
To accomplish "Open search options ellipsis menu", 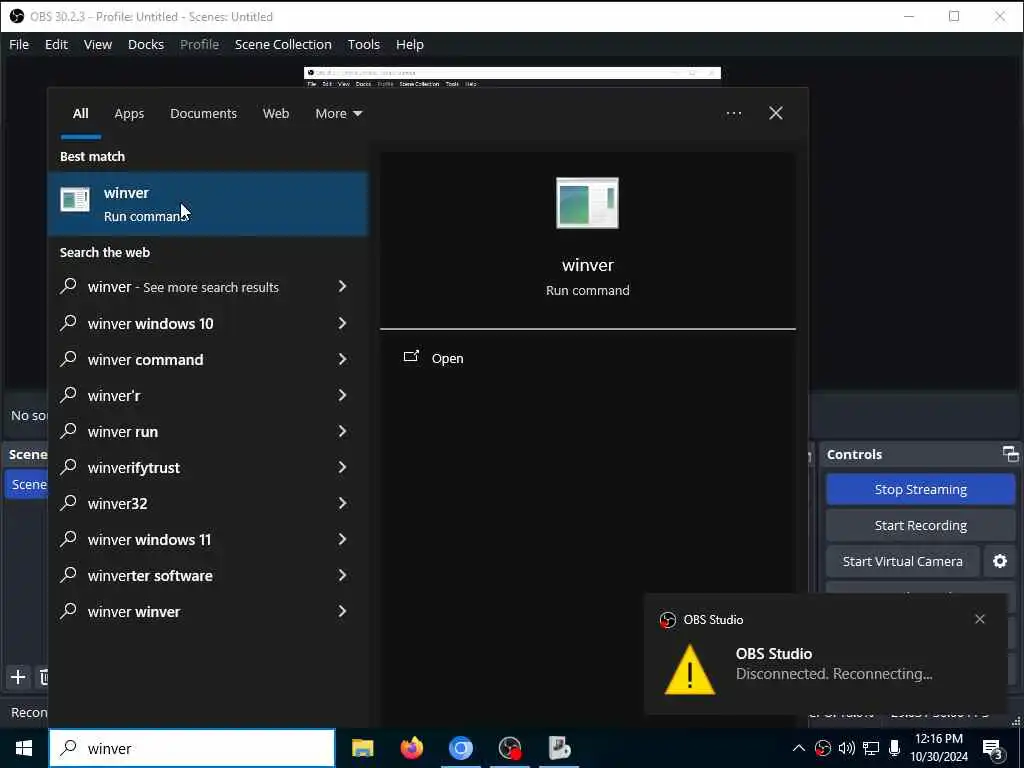I will pyautogui.click(x=733, y=114).
